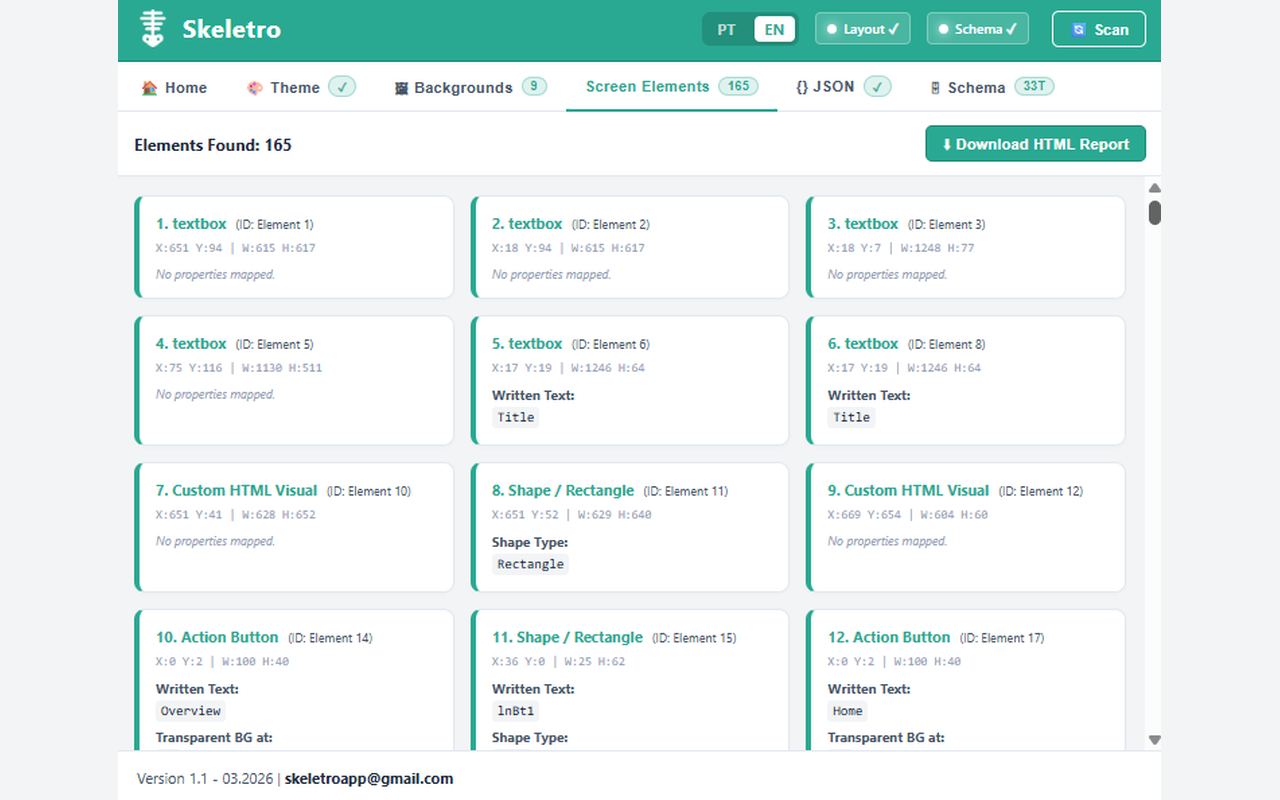Viewport: 1280px width, 800px height.
Task: Click Transparent BG at label in card 10
Action: pos(214,738)
